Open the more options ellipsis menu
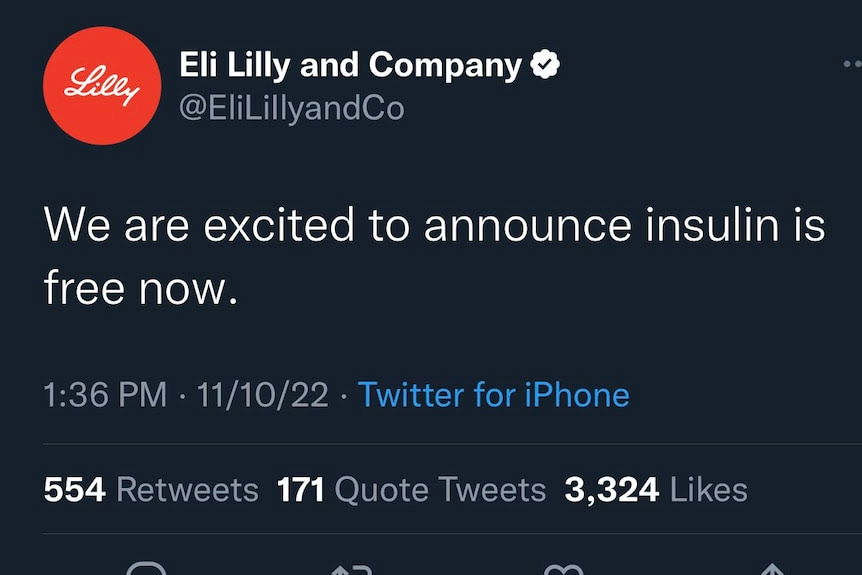The image size is (862, 575). [x=852, y=63]
